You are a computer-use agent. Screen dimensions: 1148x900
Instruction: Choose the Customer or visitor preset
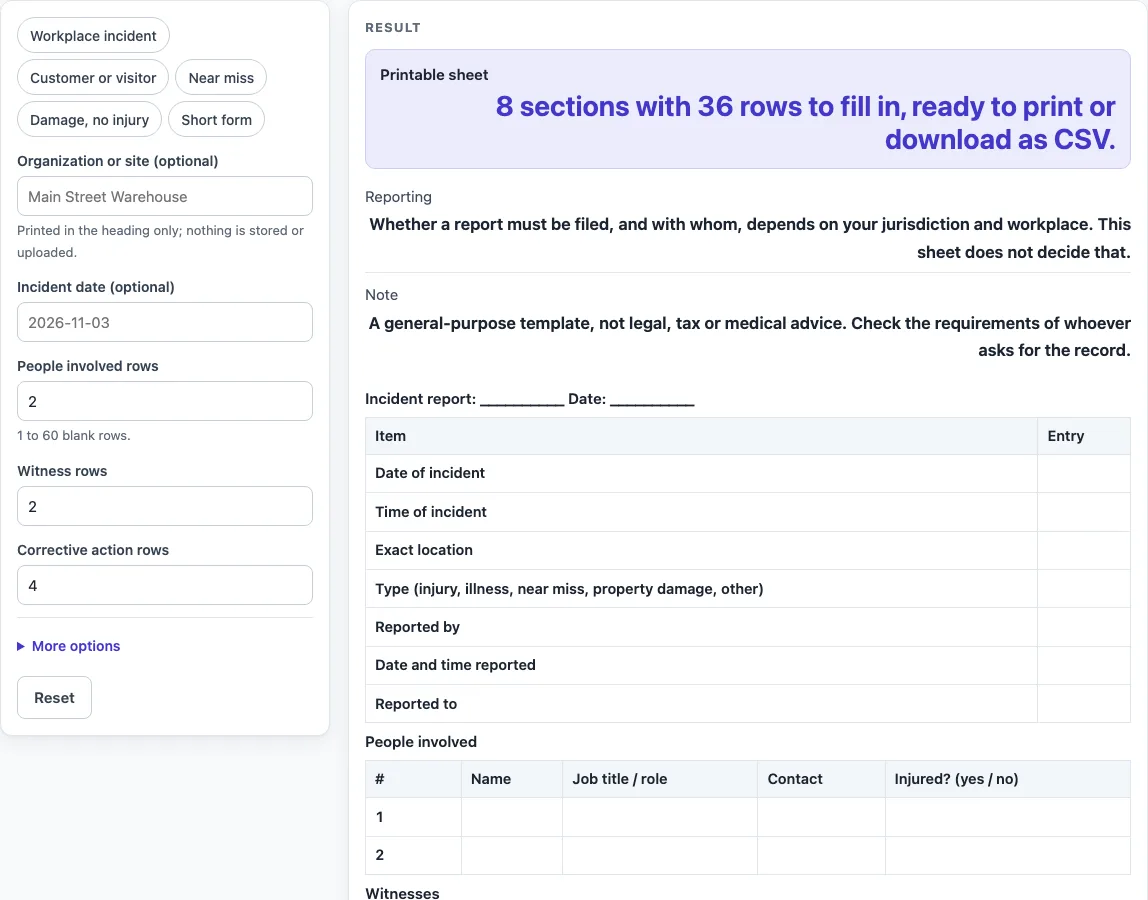click(x=93, y=78)
